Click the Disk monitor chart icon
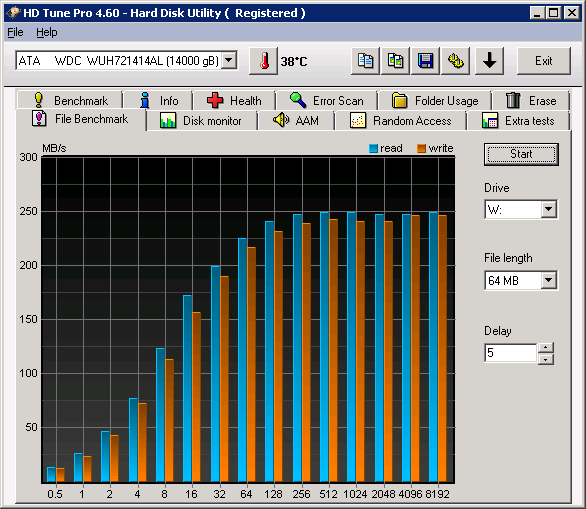Screen dimensions: 586x509 [168, 120]
